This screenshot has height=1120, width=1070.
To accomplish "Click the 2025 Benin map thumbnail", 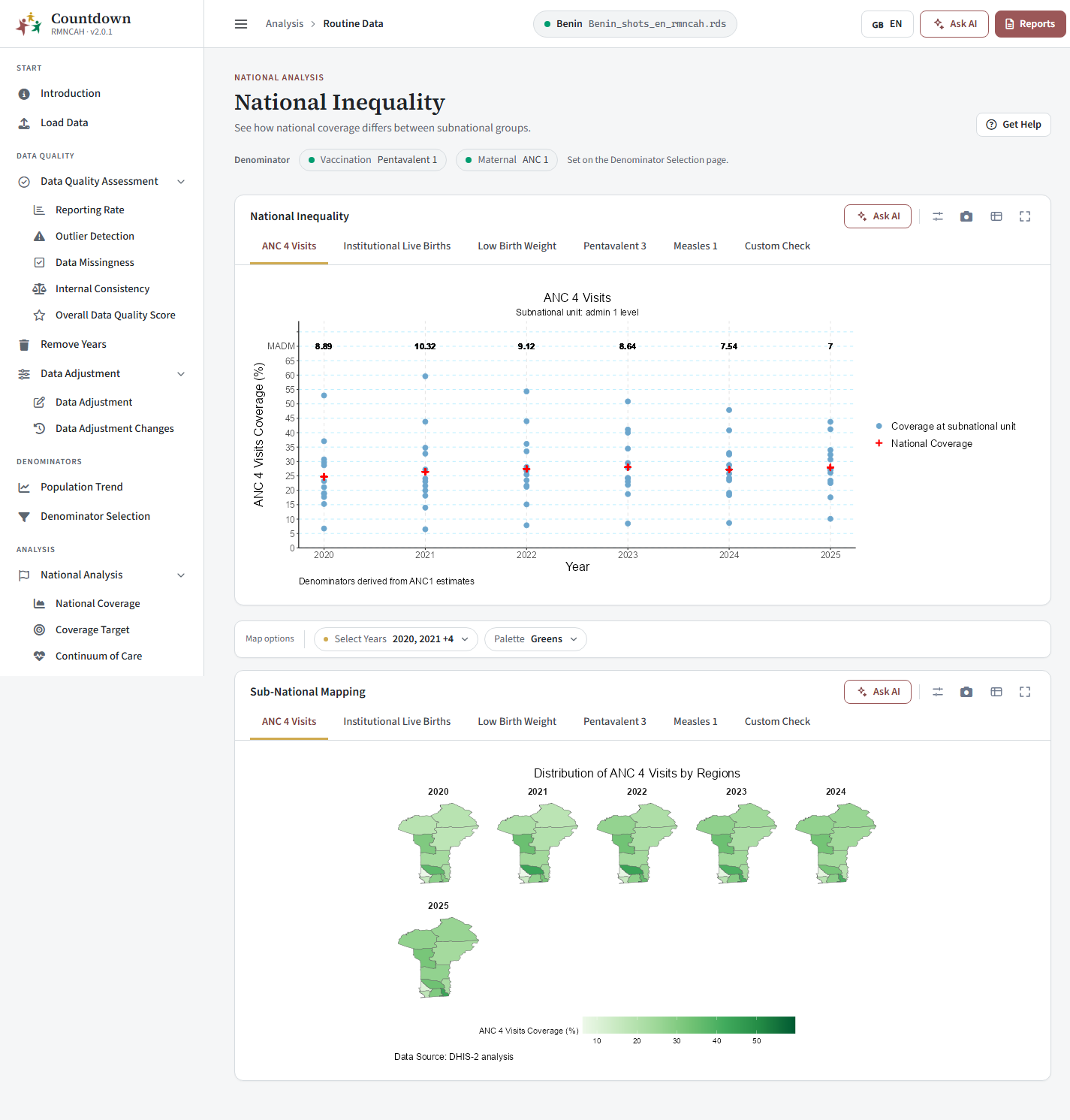I will 438,957.
